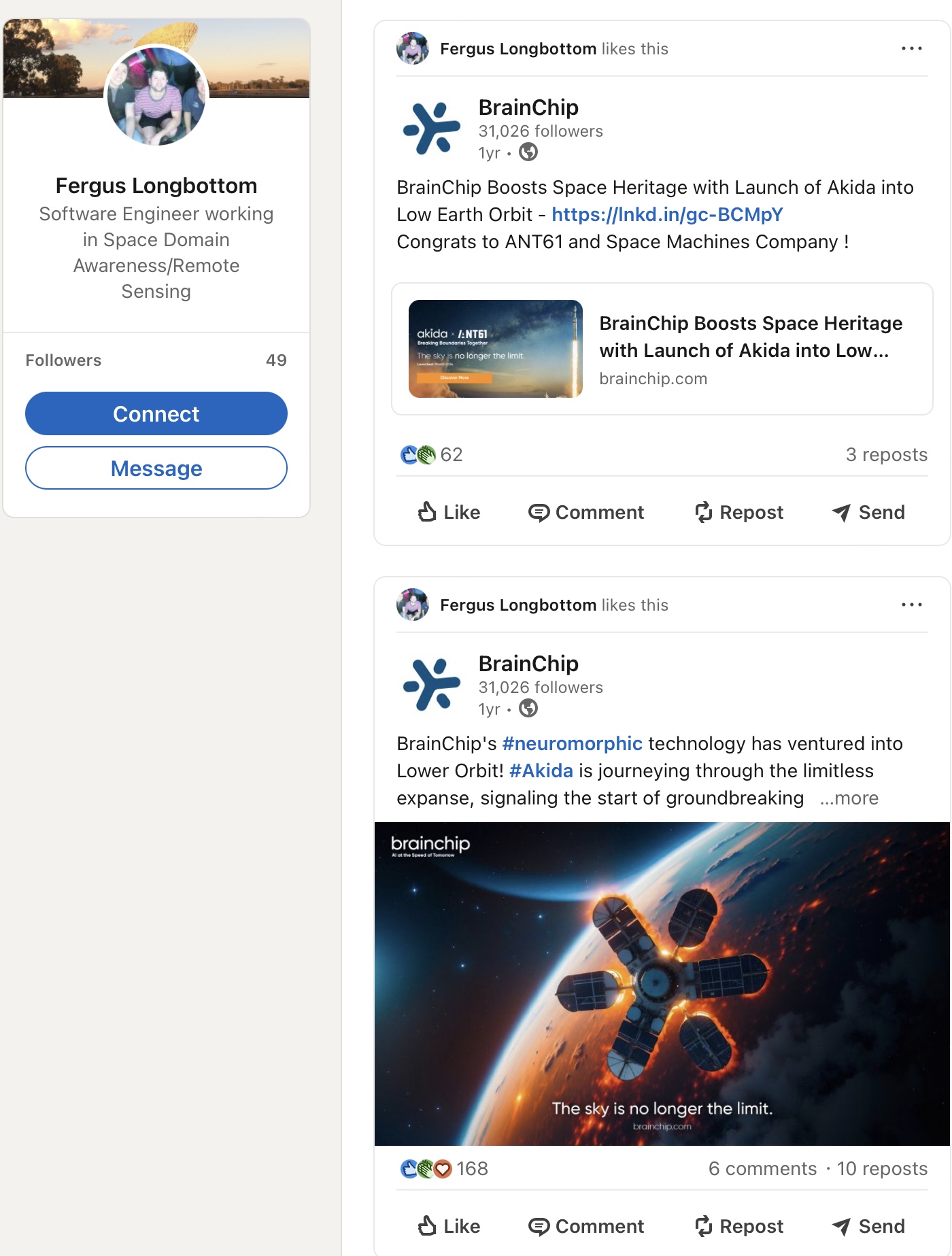
Task: Repost the neuromorphic technology post
Action: [x=739, y=1226]
